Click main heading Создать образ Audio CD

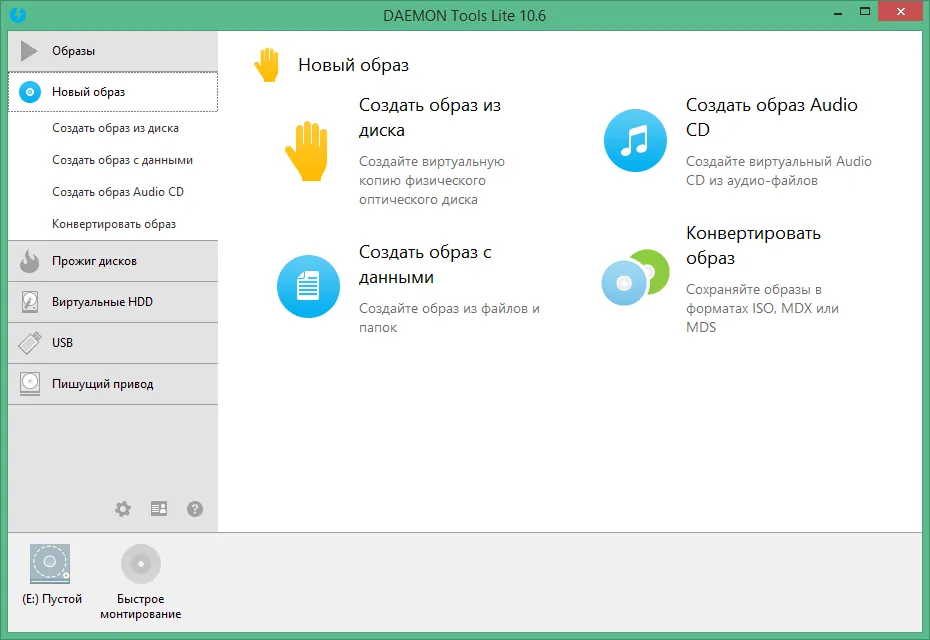772,117
